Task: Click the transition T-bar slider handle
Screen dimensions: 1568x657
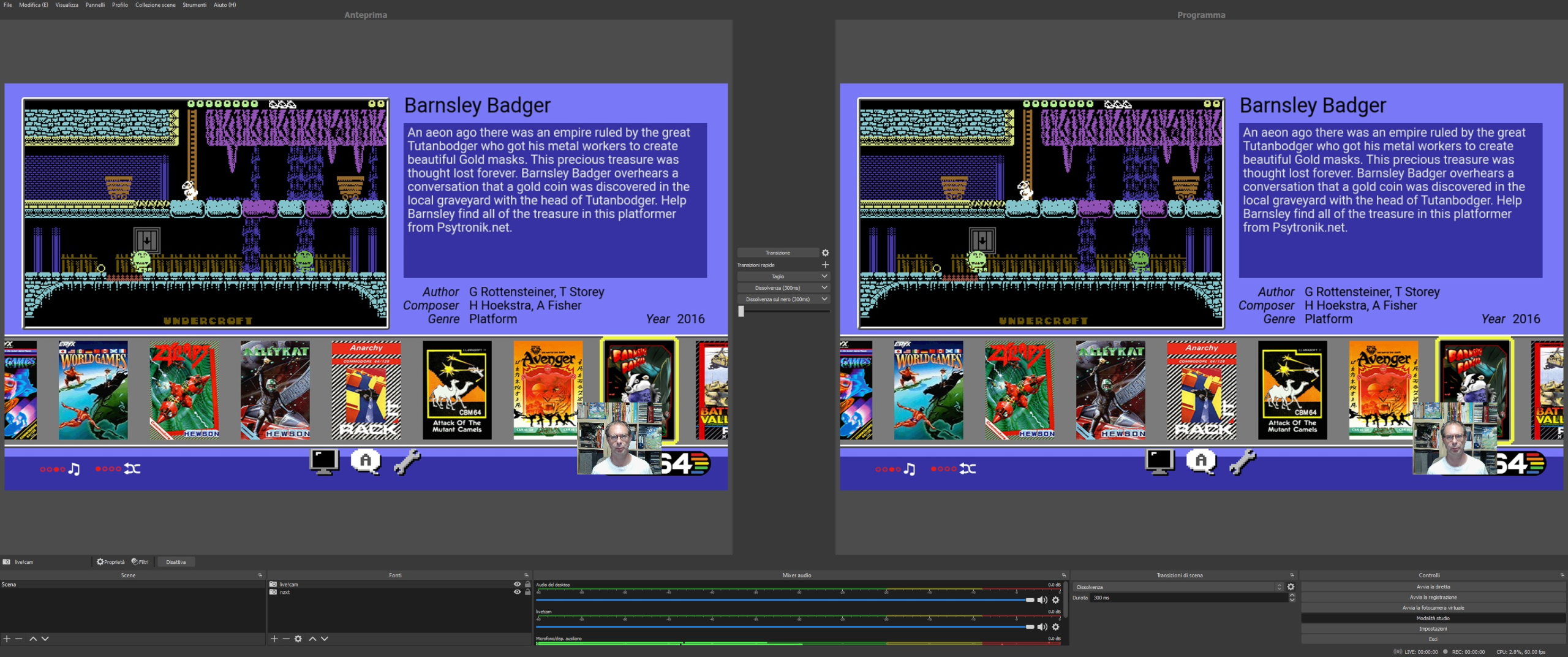Action: [x=741, y=311]
